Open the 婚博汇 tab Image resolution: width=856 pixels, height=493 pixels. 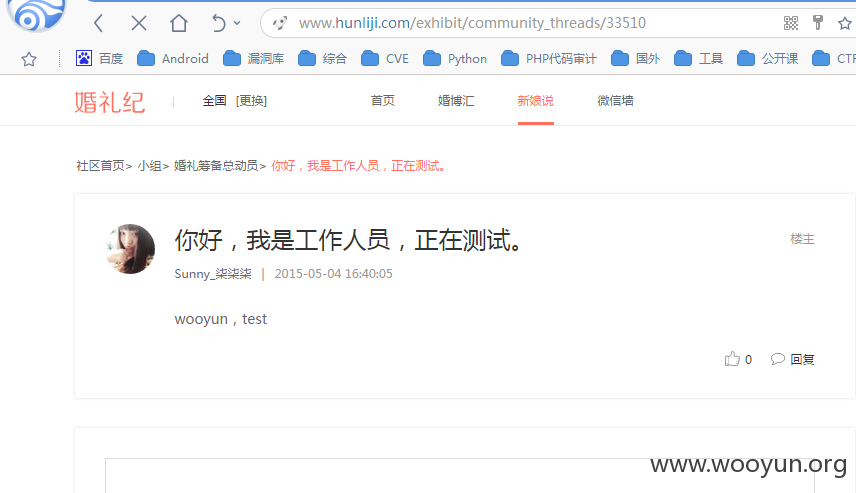click(456, 100)
